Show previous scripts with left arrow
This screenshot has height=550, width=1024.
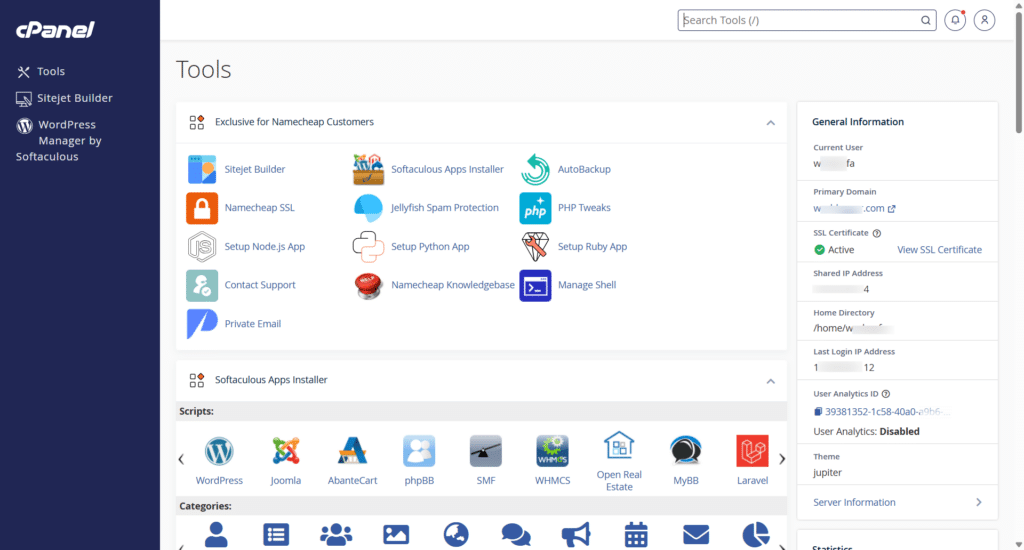click(x=182, y=459)
